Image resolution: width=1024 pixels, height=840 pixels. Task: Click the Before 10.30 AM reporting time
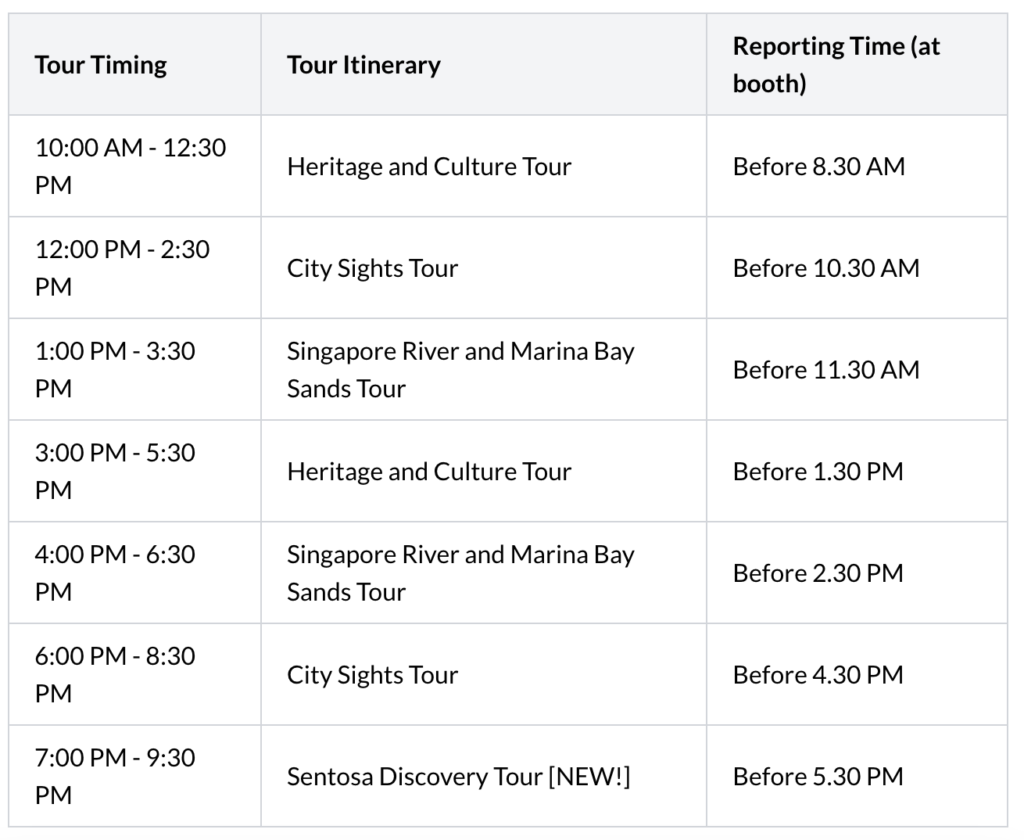(826, 268)
